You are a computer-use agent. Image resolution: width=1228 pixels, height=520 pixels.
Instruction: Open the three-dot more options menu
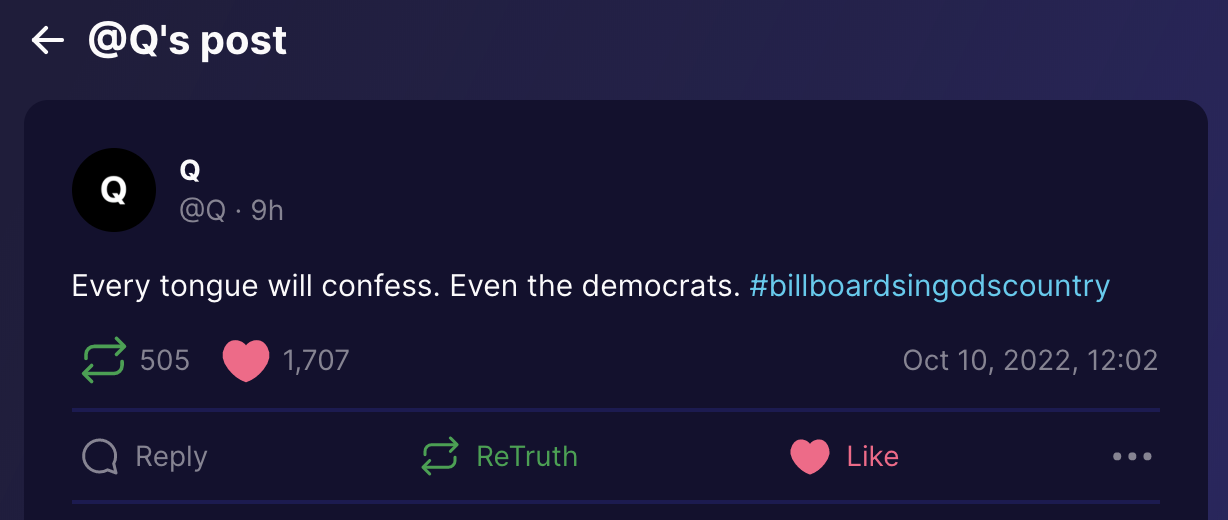pyautogui.click(x=1132, y=457)
